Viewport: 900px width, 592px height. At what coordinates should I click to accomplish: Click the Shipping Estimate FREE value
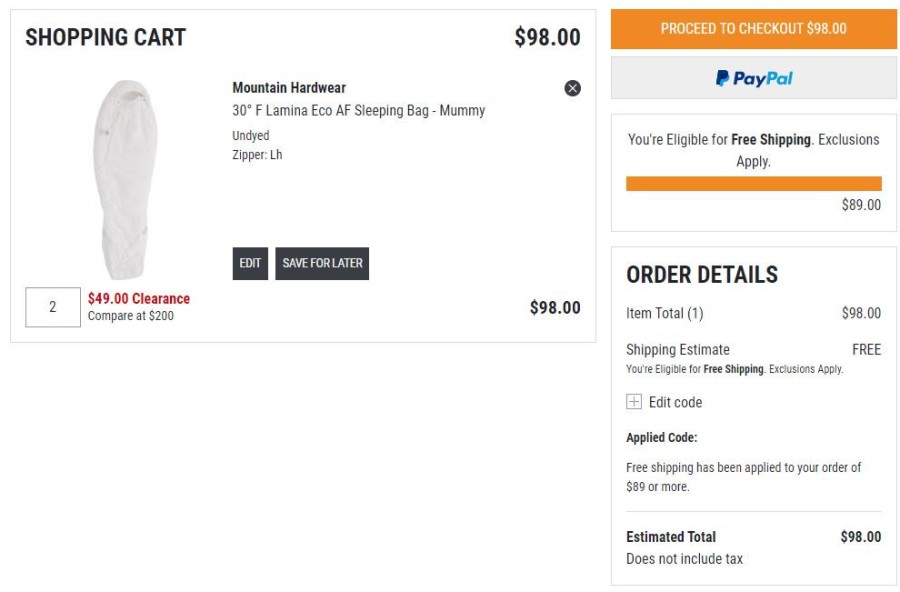(866, 350)
